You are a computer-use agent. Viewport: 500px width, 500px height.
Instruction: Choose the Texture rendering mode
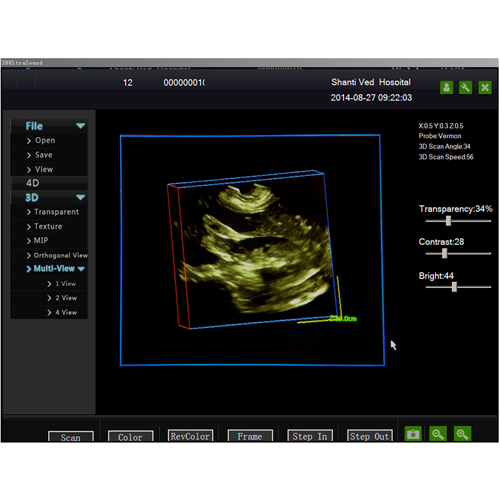click(x=49, y=226)
